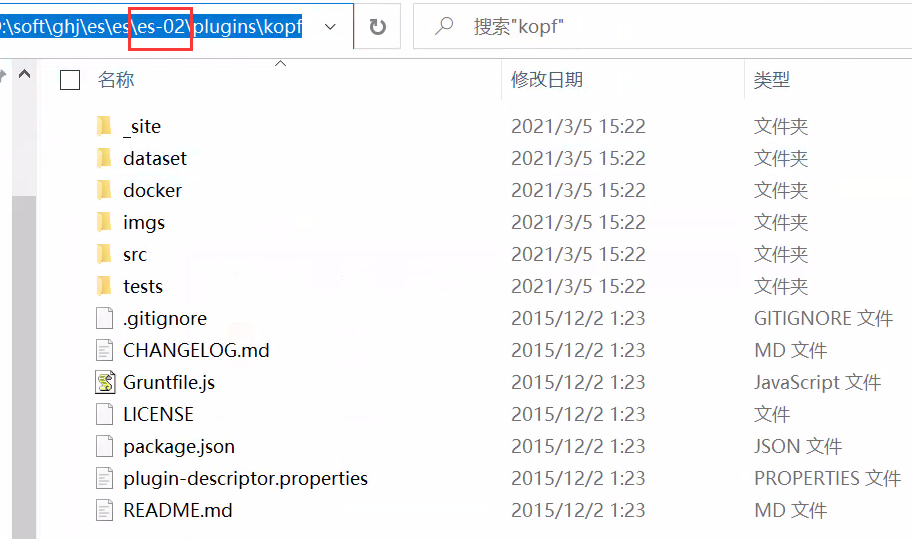Click the date cell of _site folder
Viewport: 912px width, 539px height.
[578, 126]
